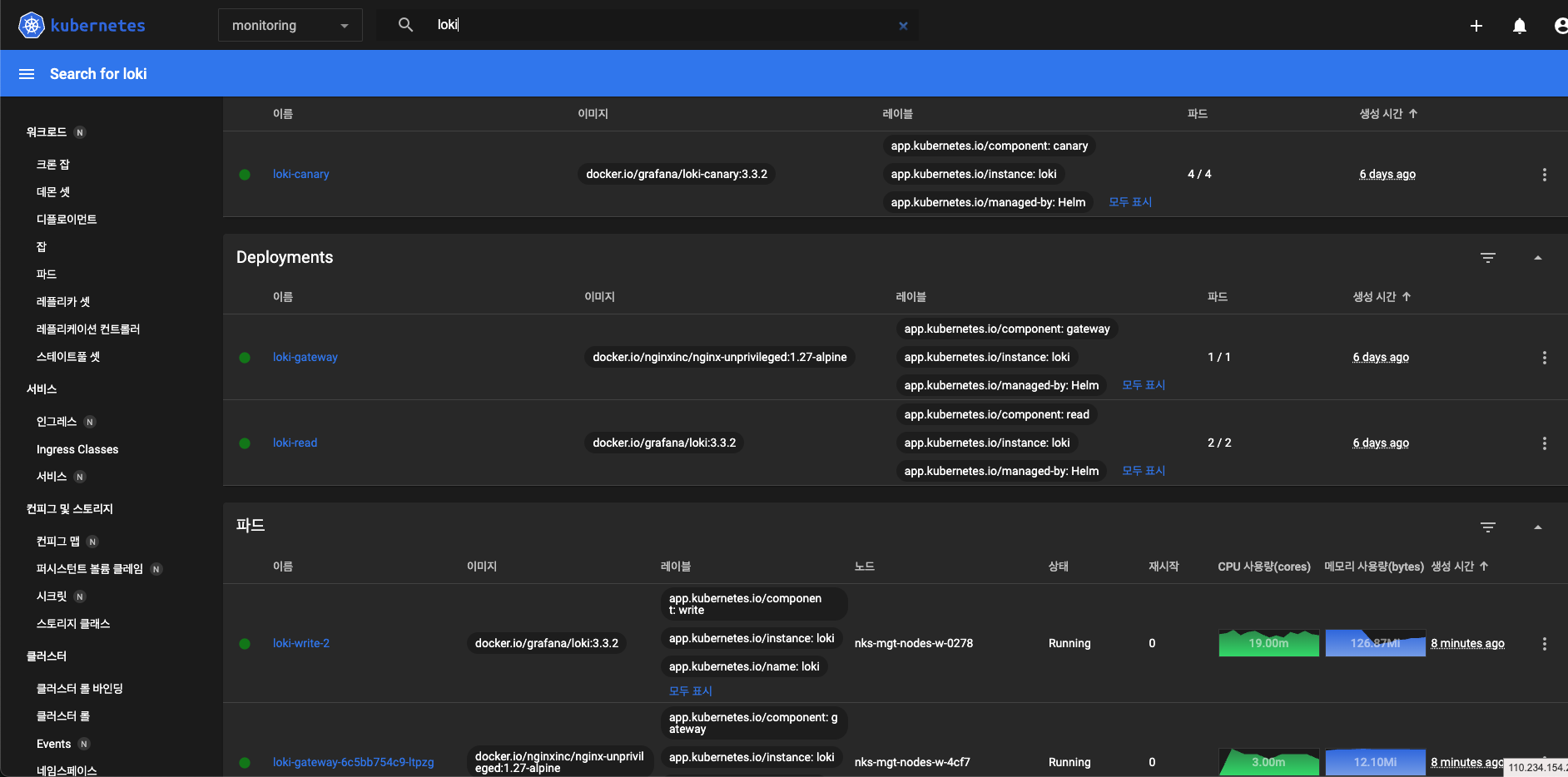Open actions menu for loki-gateway deployment

click(x=1545, y=358)
